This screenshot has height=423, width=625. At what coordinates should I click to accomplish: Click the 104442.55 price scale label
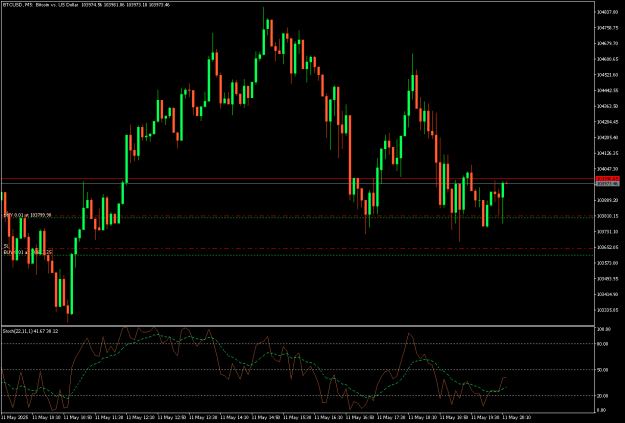[607, 91]
